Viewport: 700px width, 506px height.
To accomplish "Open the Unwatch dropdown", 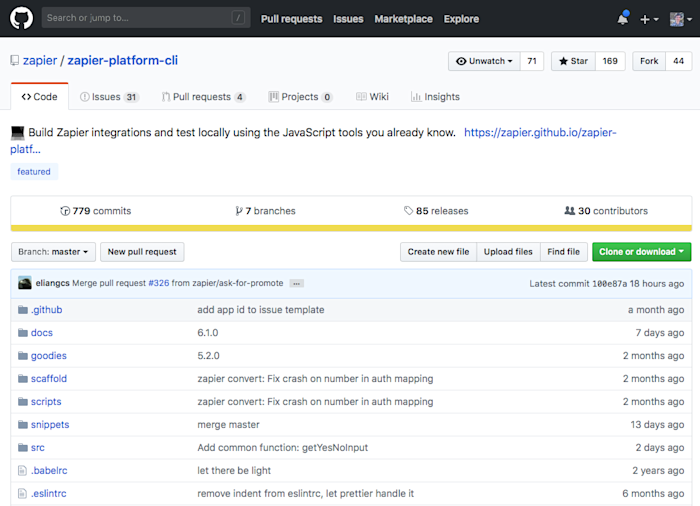I will point(484,61).
